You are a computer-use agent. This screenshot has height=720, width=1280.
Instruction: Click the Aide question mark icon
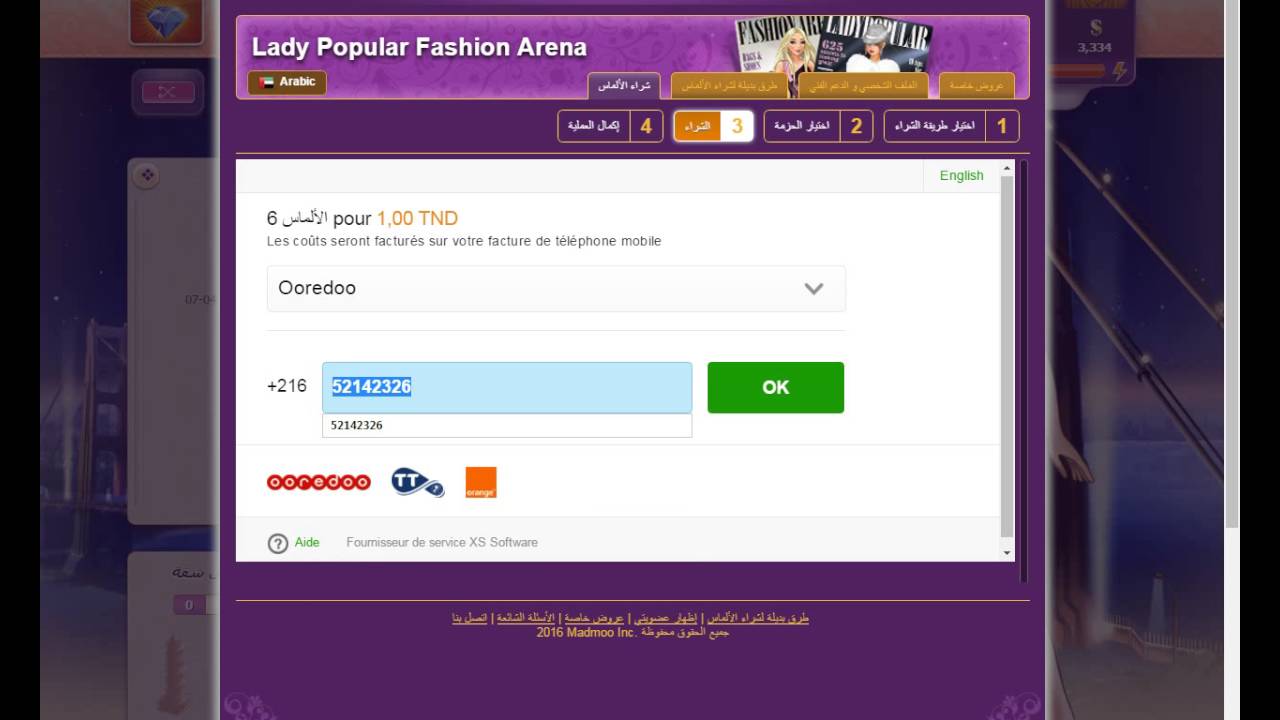coord(278,543)
